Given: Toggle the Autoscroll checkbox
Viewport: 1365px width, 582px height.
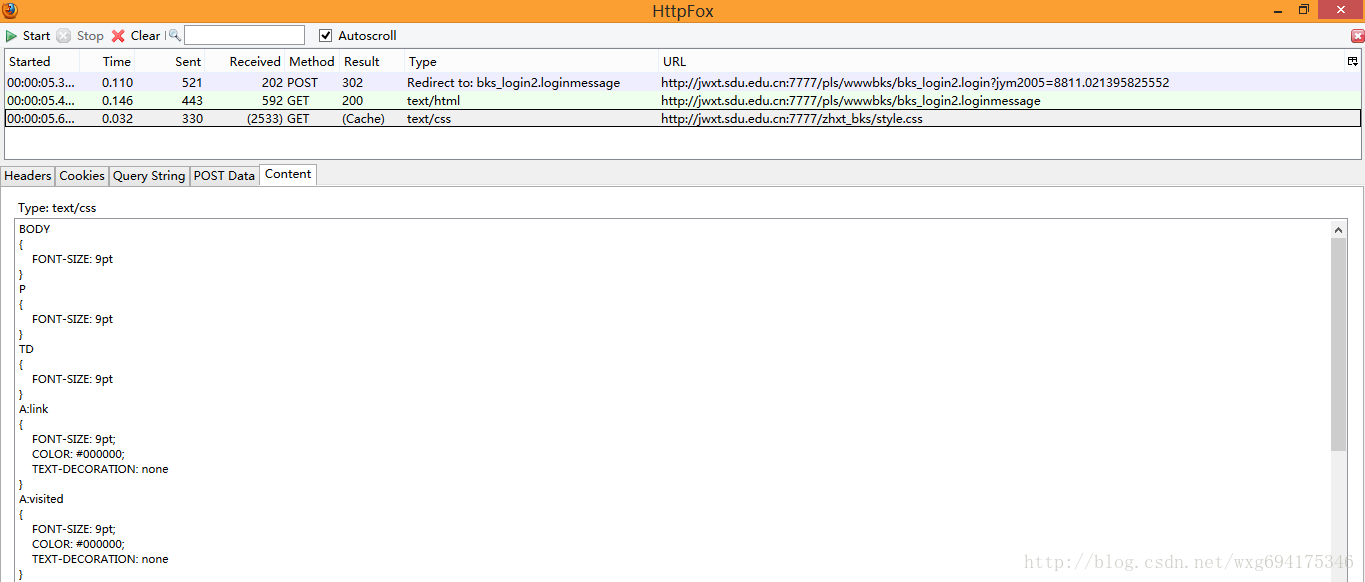Looking at the screenshot, I should pos(325,35).
